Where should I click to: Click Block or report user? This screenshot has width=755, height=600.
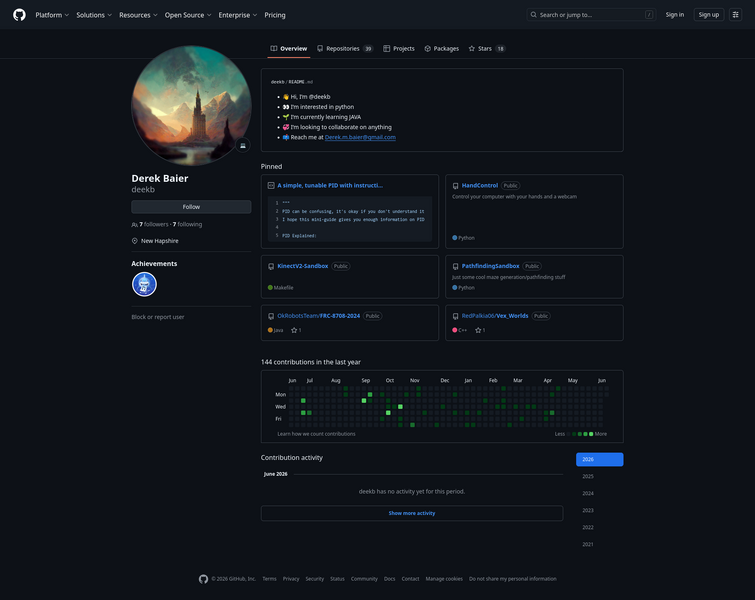pos(157,317)
